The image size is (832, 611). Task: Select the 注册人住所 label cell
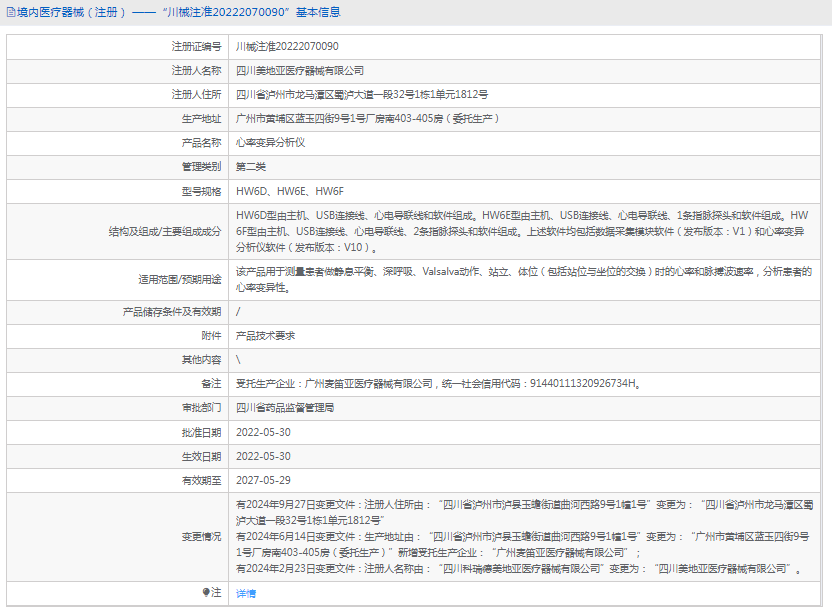tap(118, 94)
